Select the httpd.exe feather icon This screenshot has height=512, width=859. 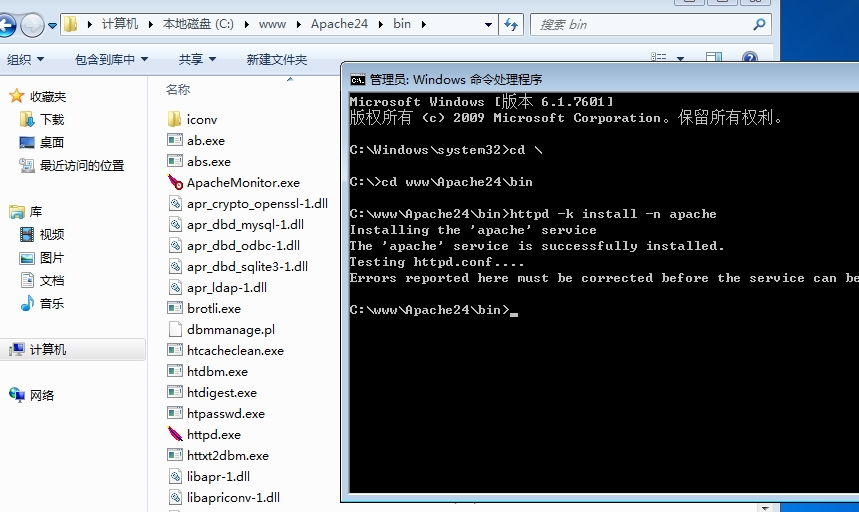tap(175, 434)
